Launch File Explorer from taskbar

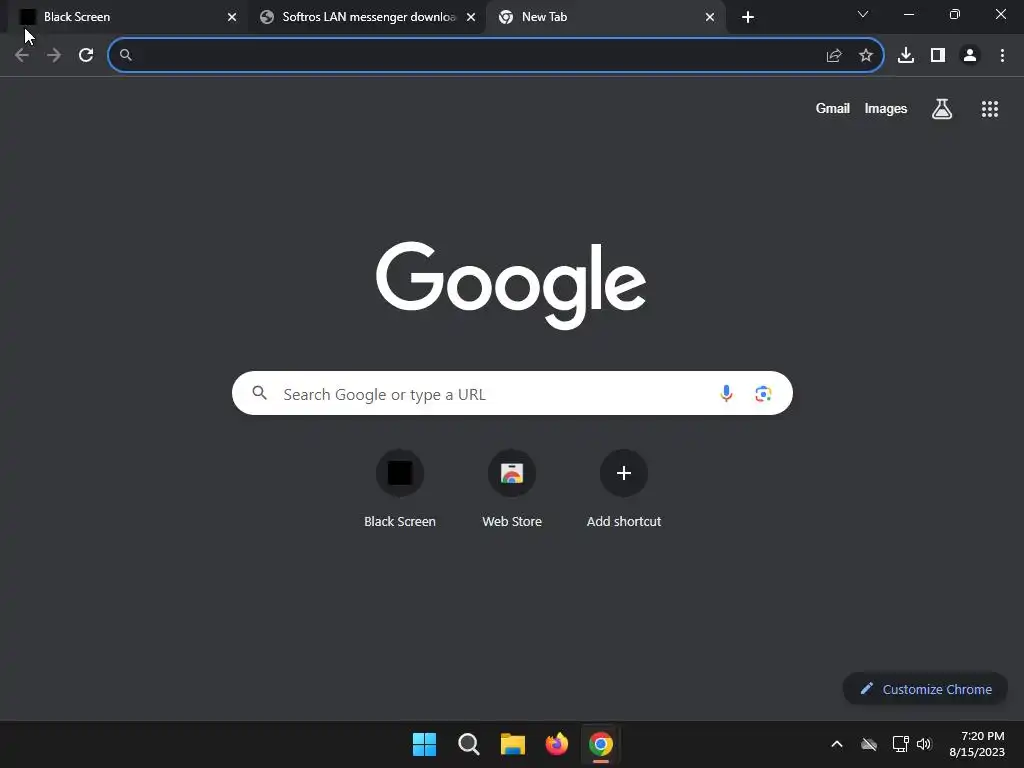tap(513, 744)
